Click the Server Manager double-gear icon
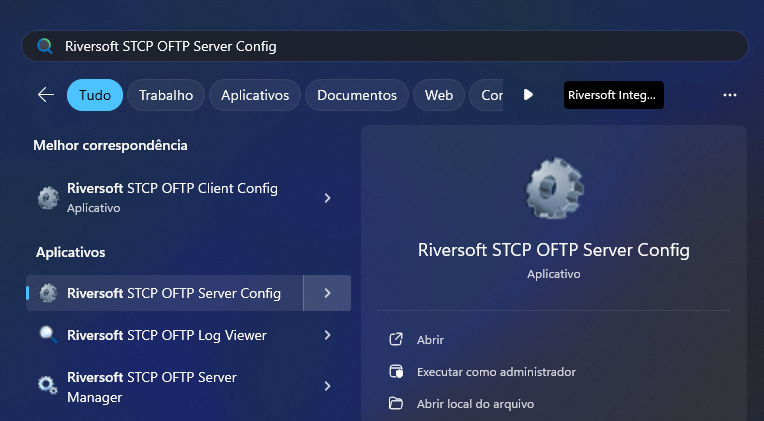 (48, 385)
